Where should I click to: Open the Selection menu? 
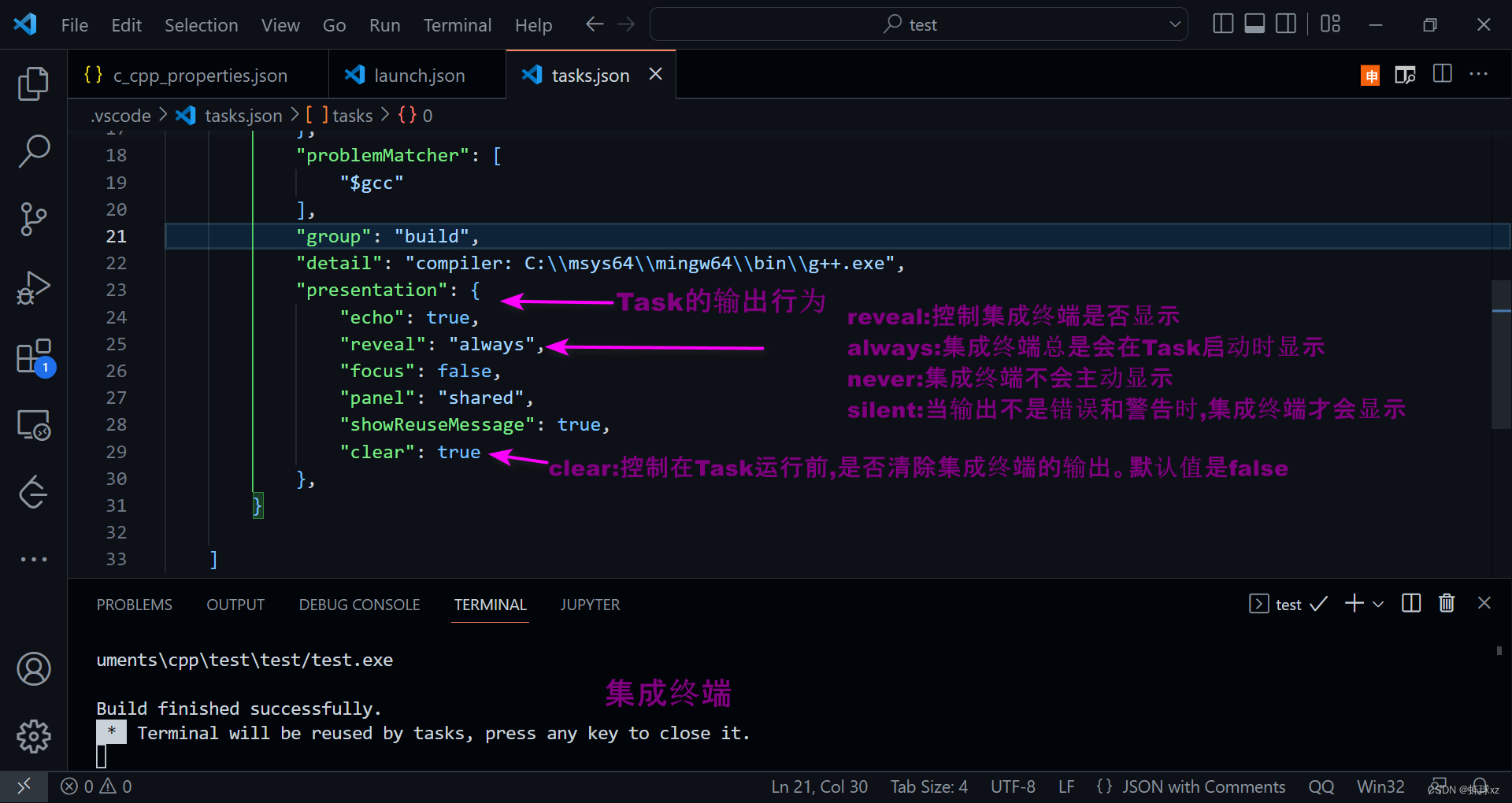[201, 25]
